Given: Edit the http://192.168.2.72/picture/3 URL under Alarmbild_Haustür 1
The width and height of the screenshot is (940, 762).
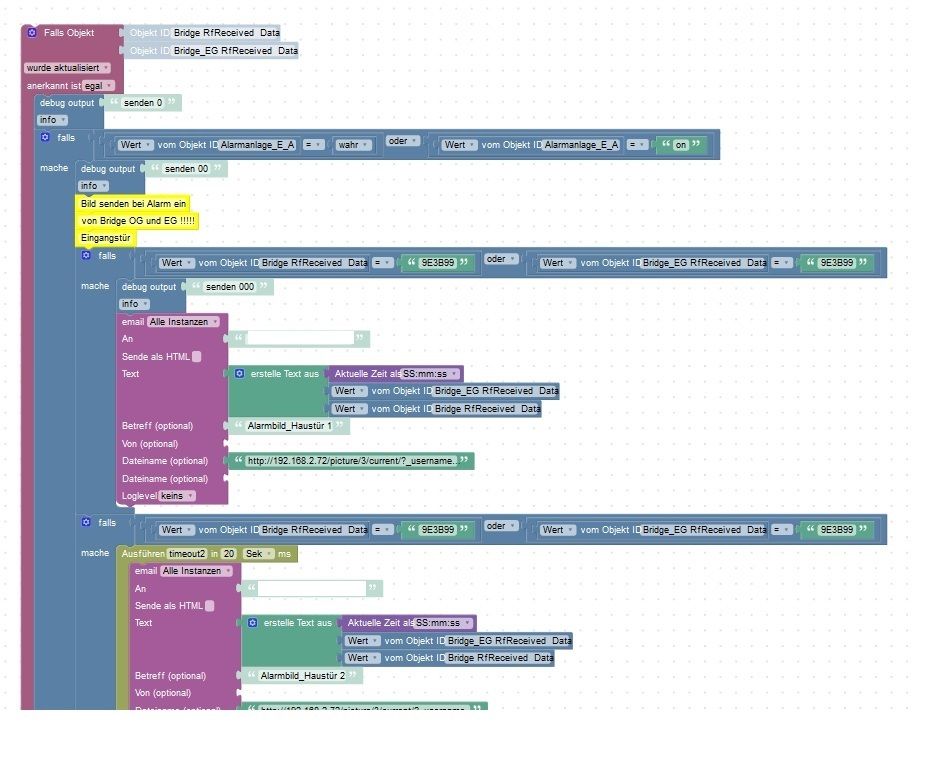Looking at the screenshot, I should tap(352, 460).
